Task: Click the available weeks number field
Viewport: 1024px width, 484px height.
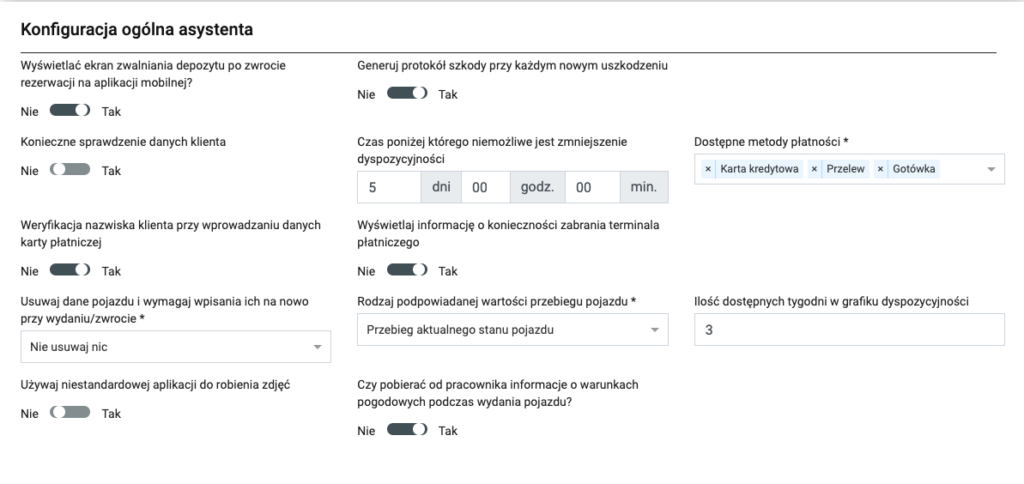Action: 849,329
